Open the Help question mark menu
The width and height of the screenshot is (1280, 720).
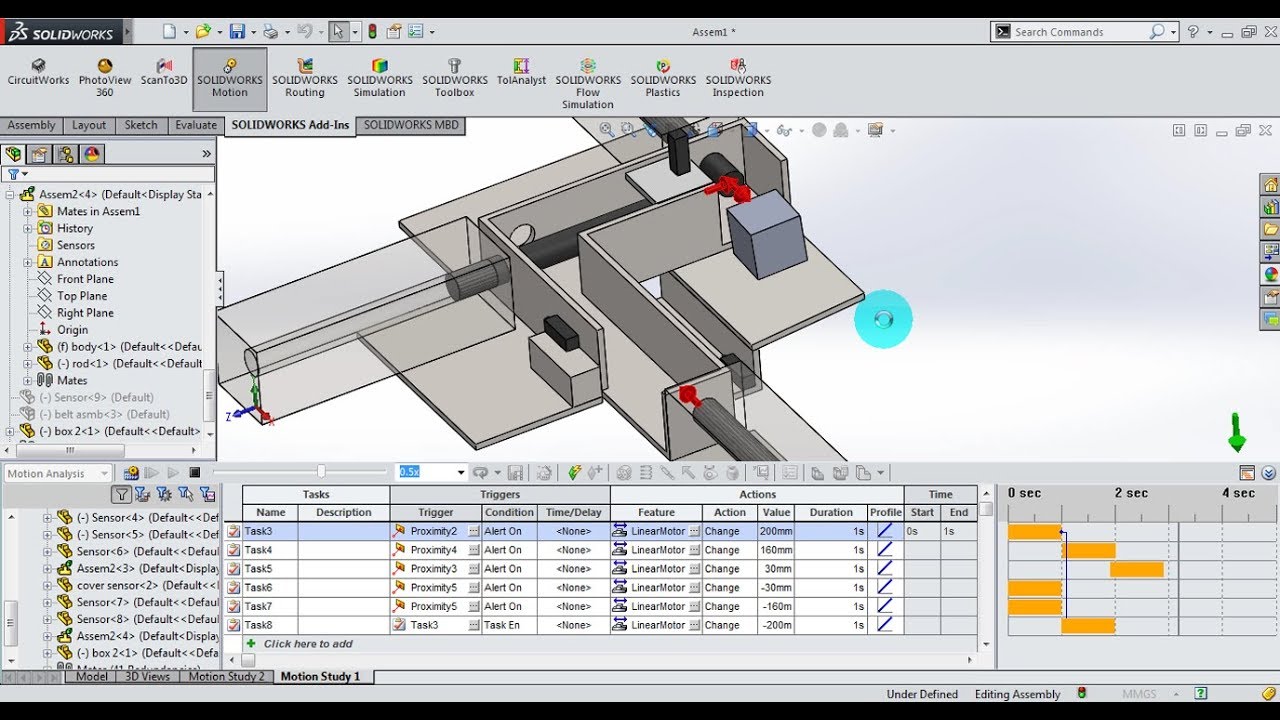coord(1193,32)
